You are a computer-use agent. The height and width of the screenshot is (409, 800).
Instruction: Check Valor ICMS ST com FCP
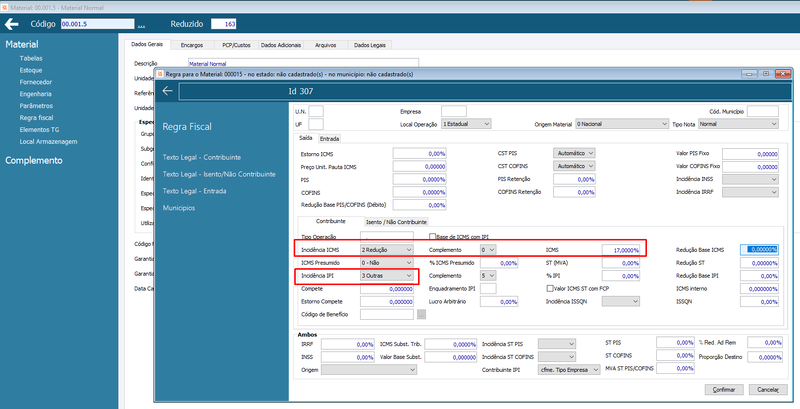549,289
